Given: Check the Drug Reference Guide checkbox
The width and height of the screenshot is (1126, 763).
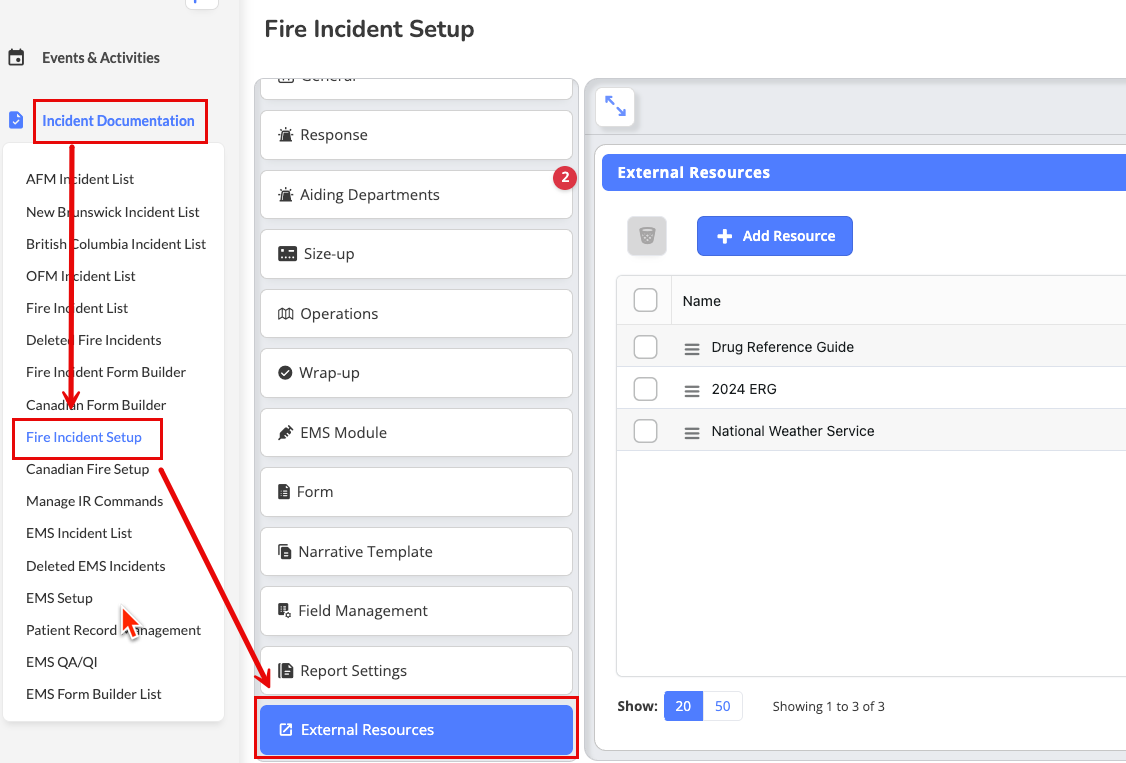Looking at the screenshot, I should point(646,347).
